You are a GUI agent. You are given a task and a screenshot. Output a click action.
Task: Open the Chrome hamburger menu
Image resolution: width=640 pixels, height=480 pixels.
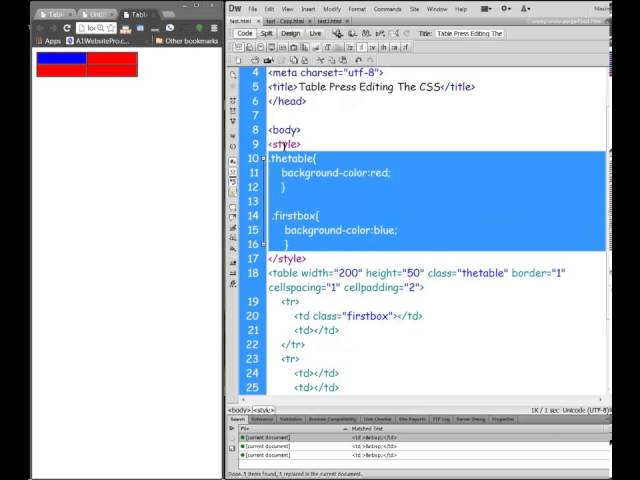(x=214, y=28)
